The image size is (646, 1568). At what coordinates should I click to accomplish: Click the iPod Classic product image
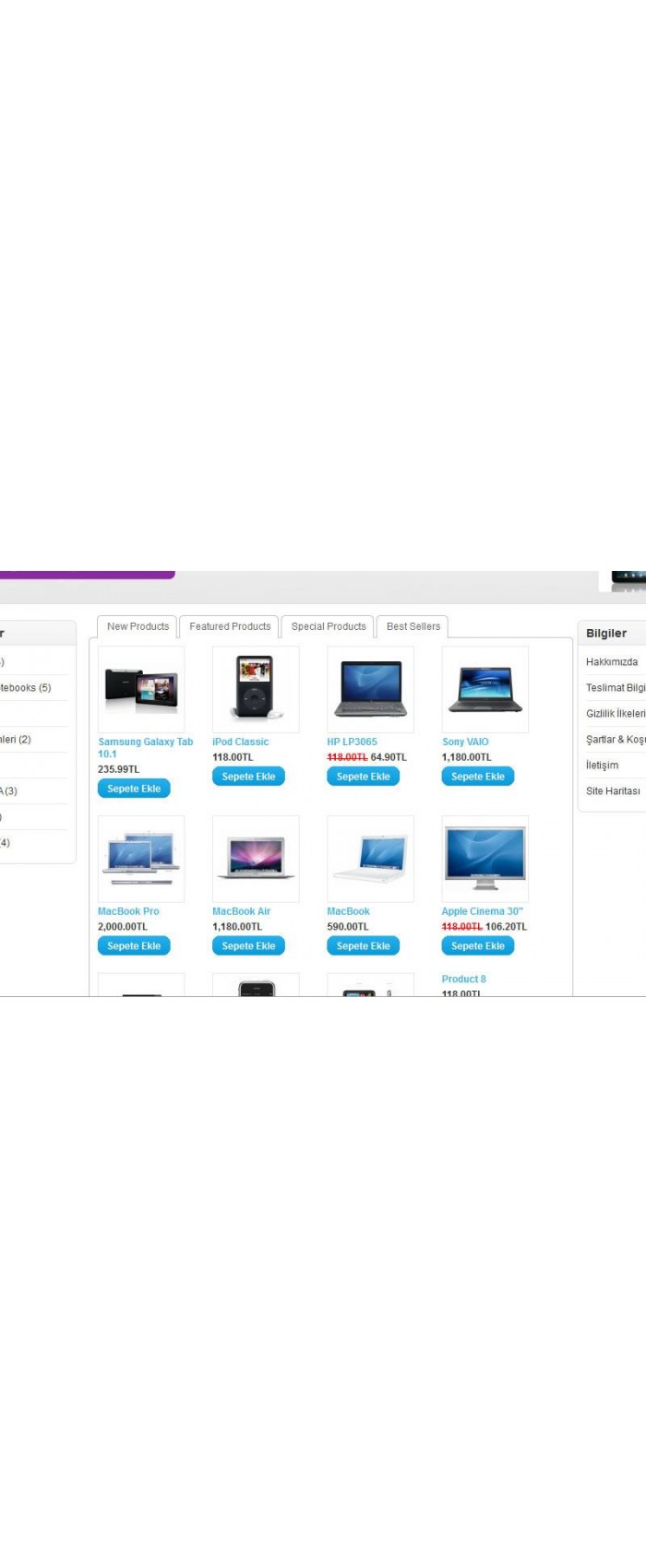pos(256,689)
